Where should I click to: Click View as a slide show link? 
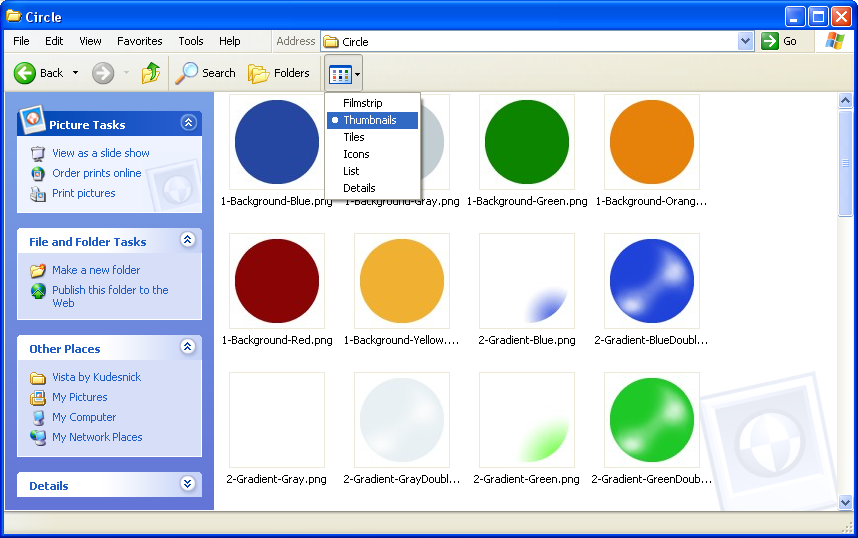[101, 153]
